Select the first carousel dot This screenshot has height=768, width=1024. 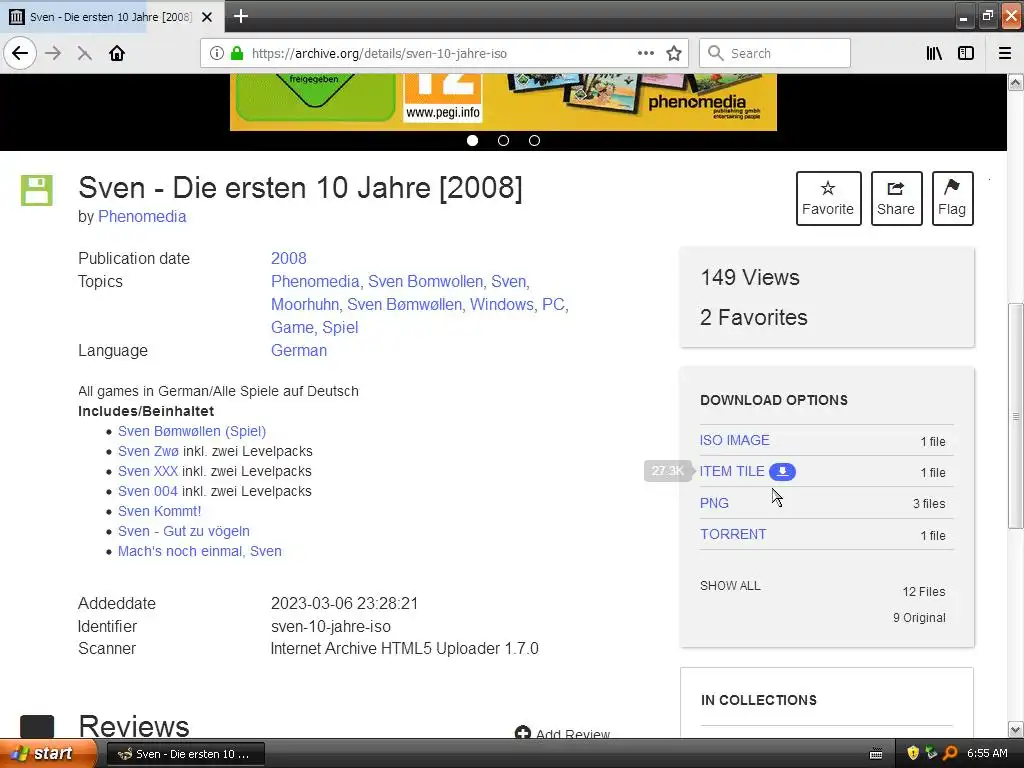pos(472,140)
